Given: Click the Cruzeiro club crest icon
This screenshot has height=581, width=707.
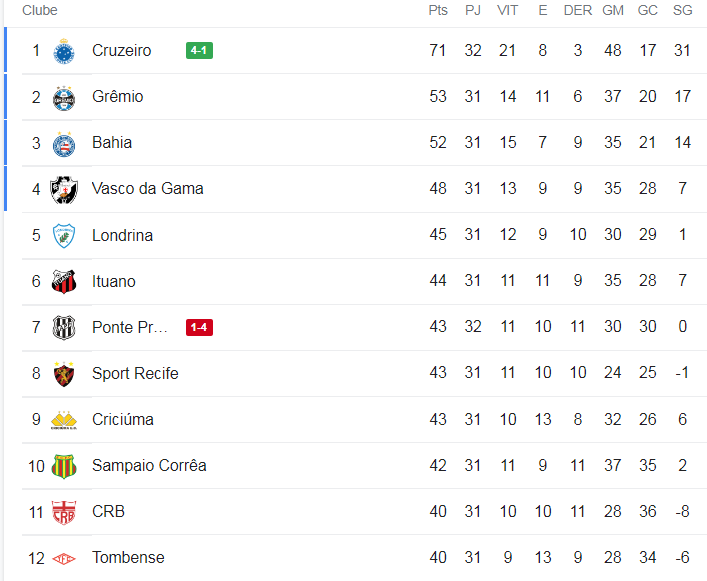Looking at the screenshot, I should pyautogui.click(x=64, y=50).
